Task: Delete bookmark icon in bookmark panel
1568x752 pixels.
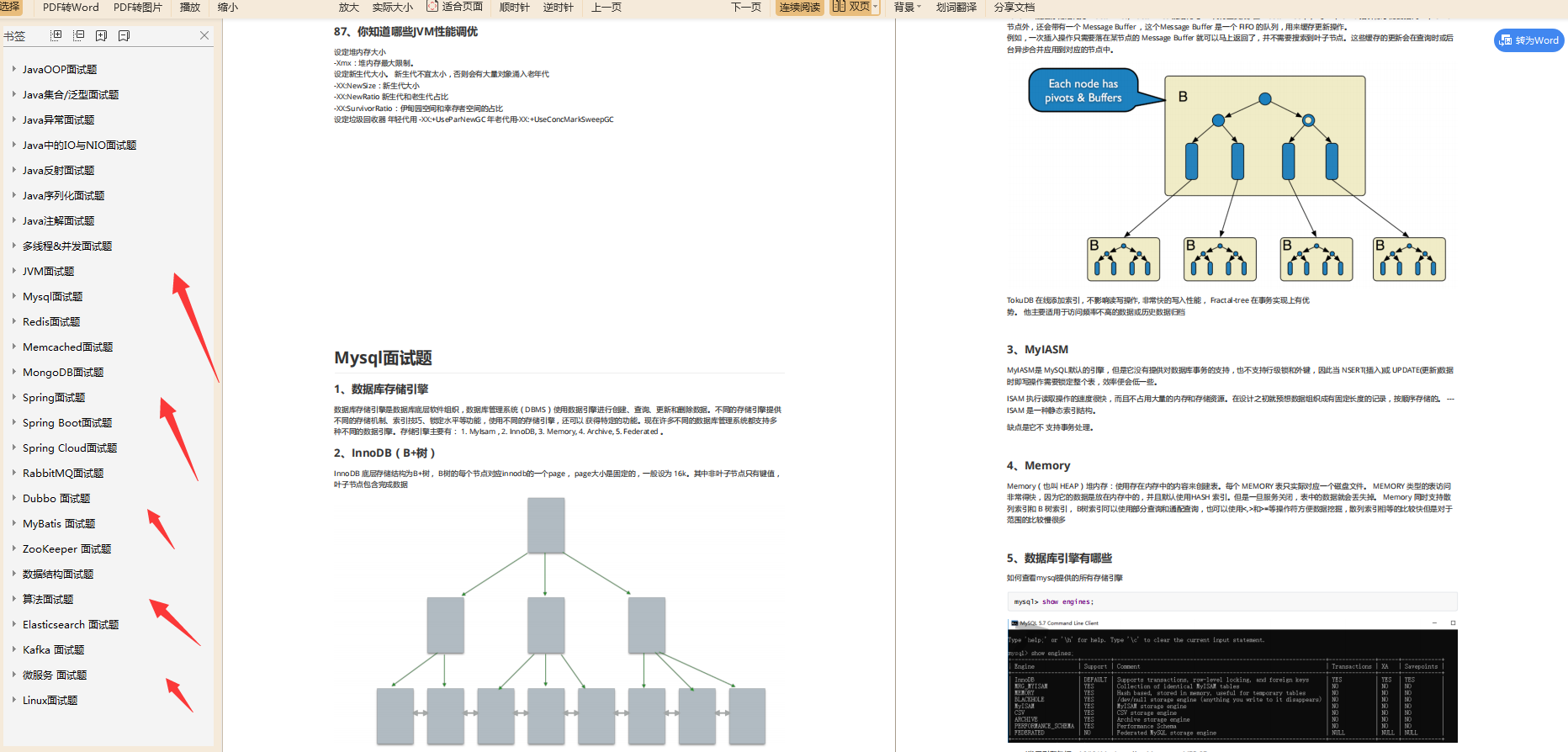Action: pos(124,35)
